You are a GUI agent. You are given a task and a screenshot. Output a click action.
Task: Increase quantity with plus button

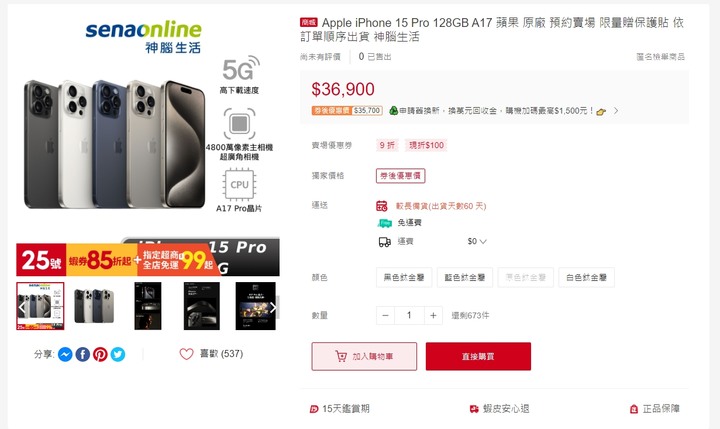click(433, 316)
